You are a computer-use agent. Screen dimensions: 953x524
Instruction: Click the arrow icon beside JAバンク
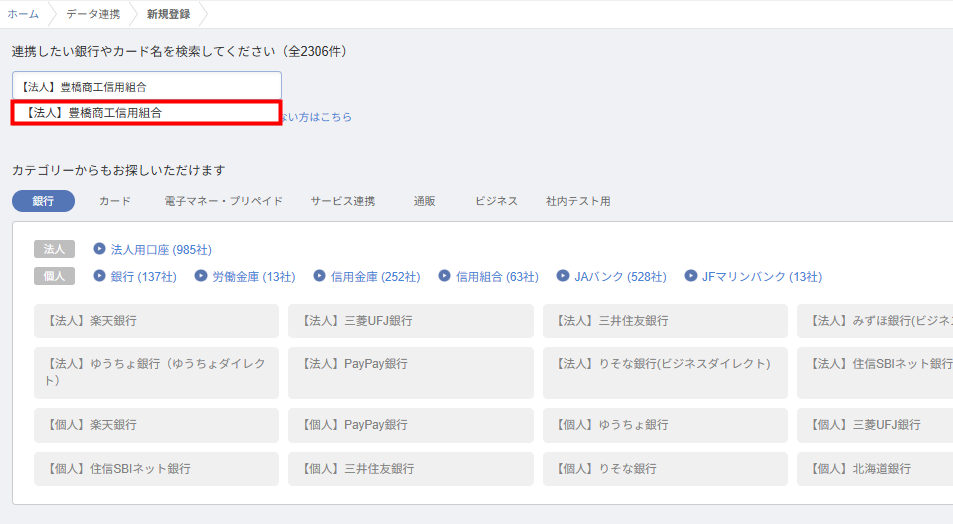point(563,275)
